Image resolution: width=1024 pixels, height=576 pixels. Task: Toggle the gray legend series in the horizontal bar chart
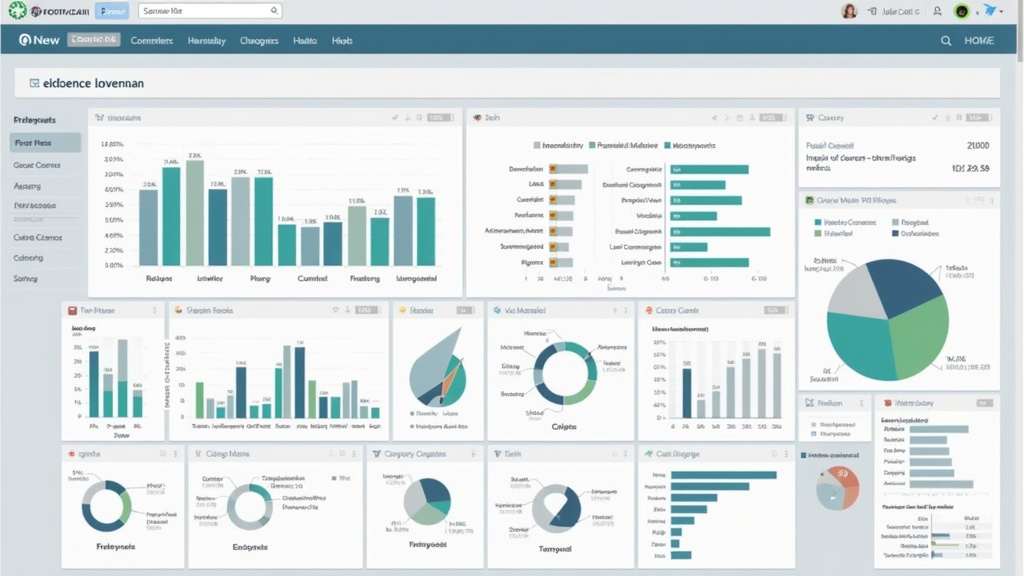click(x=538, y=145)
